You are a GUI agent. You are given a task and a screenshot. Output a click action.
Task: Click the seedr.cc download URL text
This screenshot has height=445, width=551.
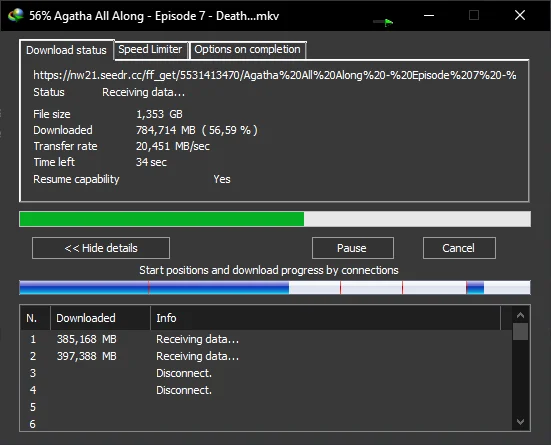point(275,75)
